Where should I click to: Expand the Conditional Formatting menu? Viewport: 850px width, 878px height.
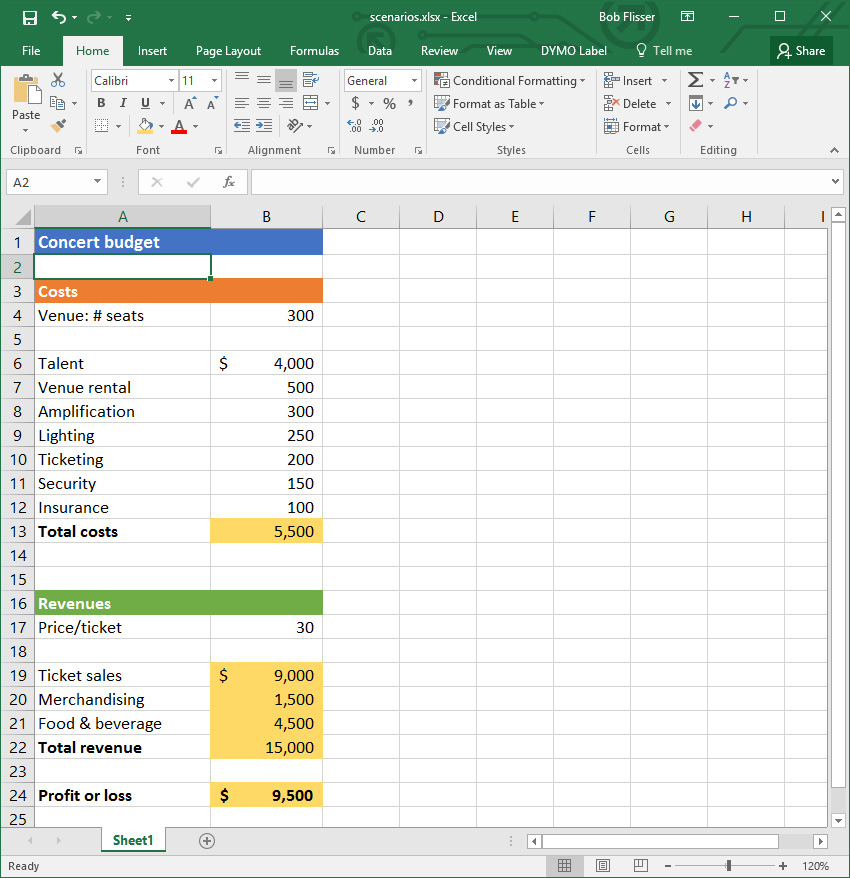[510, 81]
